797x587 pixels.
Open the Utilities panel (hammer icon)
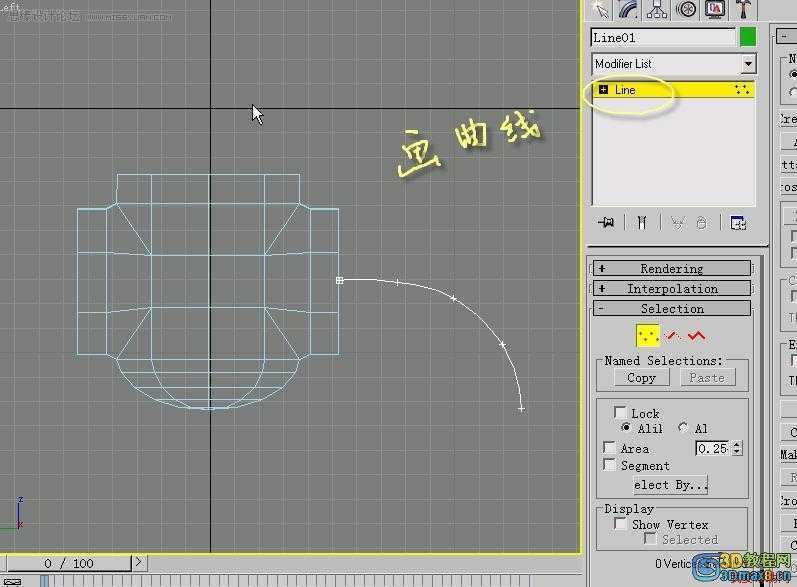click(744, 9)
